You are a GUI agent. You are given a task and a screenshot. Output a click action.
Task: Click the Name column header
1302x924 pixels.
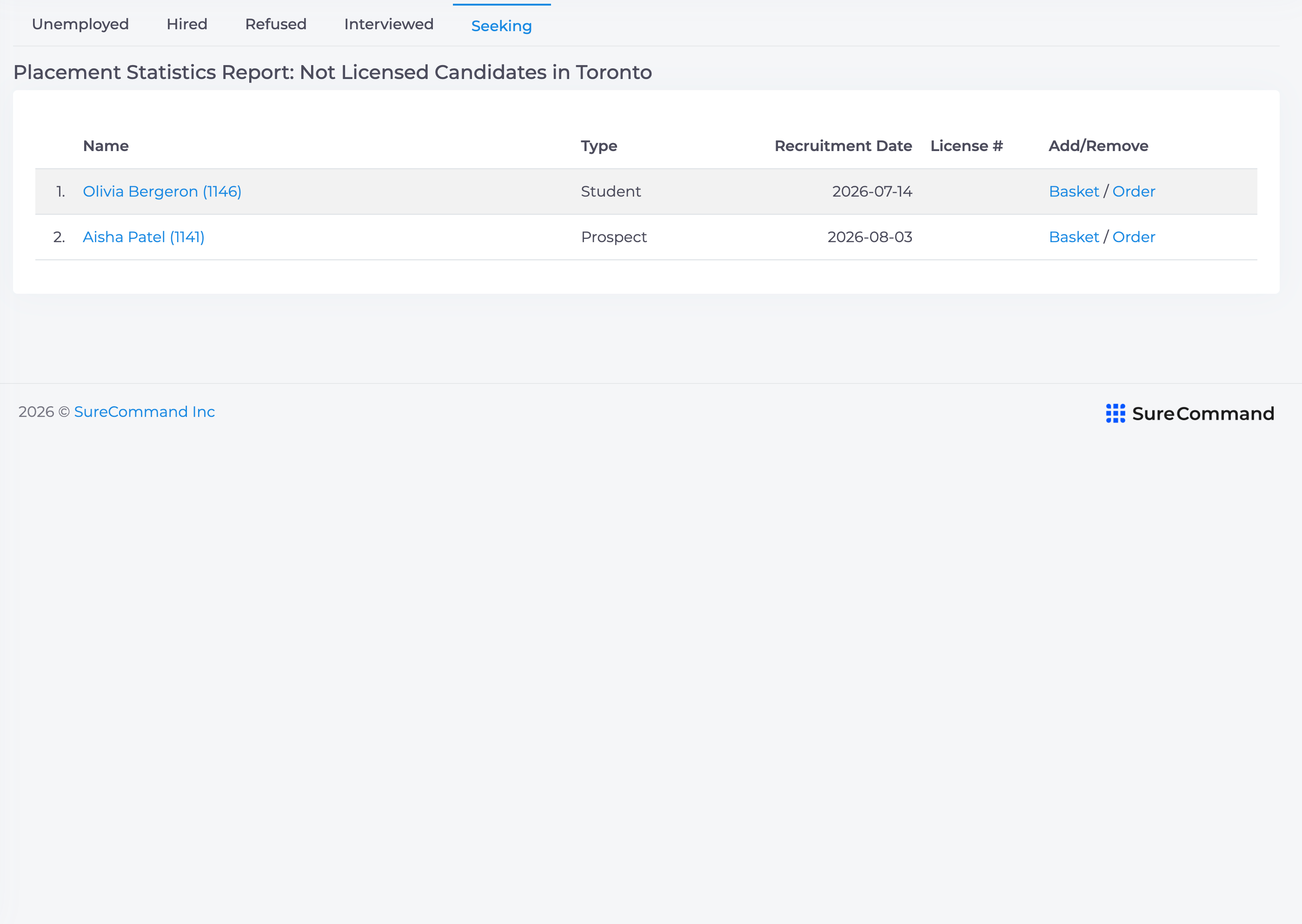(x=106, y=145)
